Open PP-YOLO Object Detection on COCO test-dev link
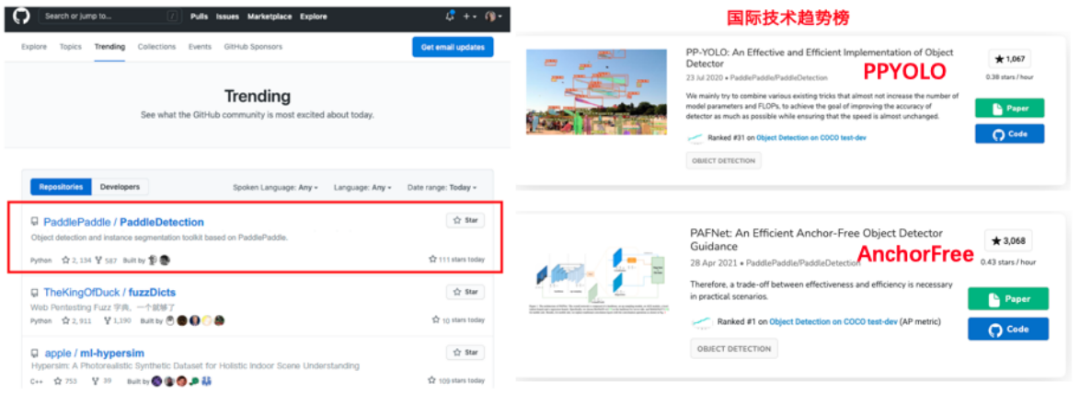This screenshot has height=406, width=1080. (x=811, y=138)
